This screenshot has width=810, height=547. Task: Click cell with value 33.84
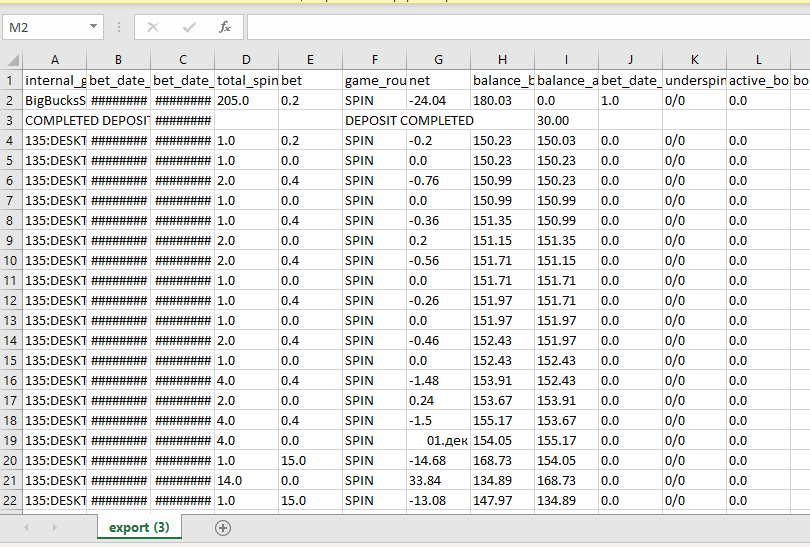click(x=439, y=480)
